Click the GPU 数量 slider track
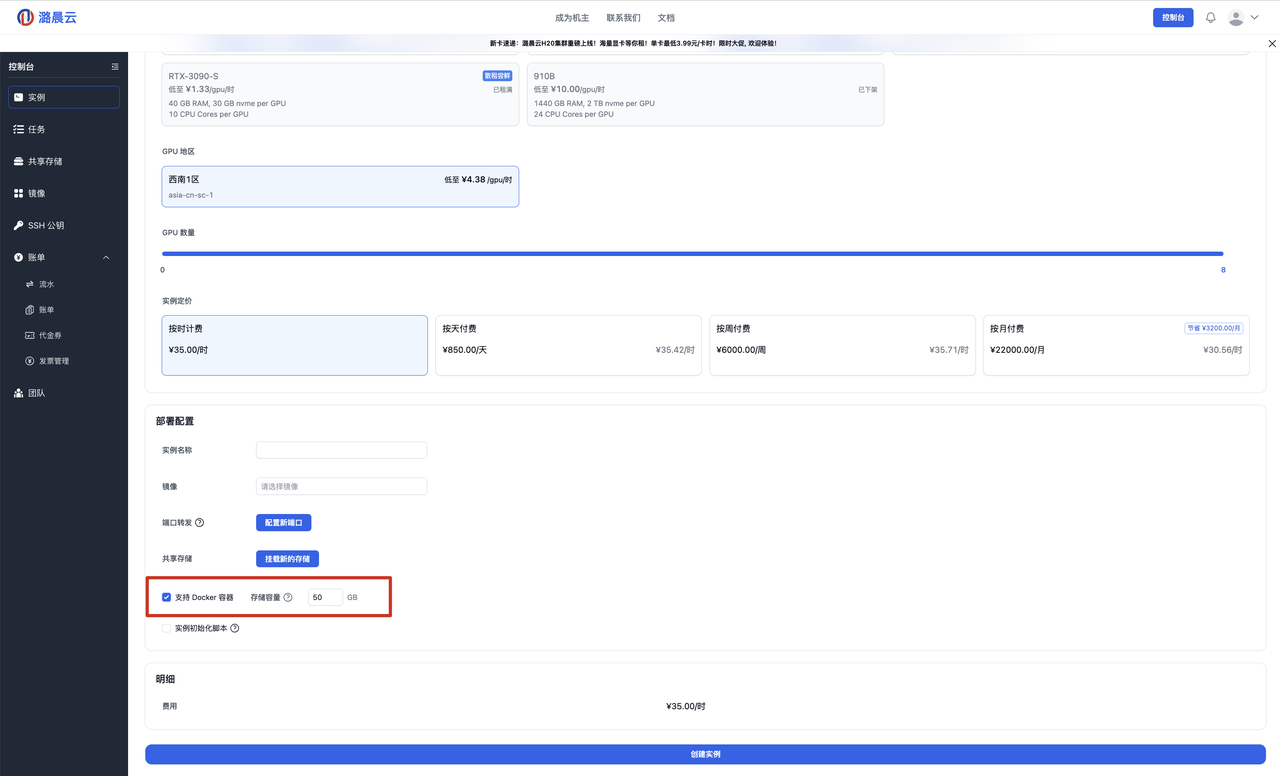 coord(692,254)
